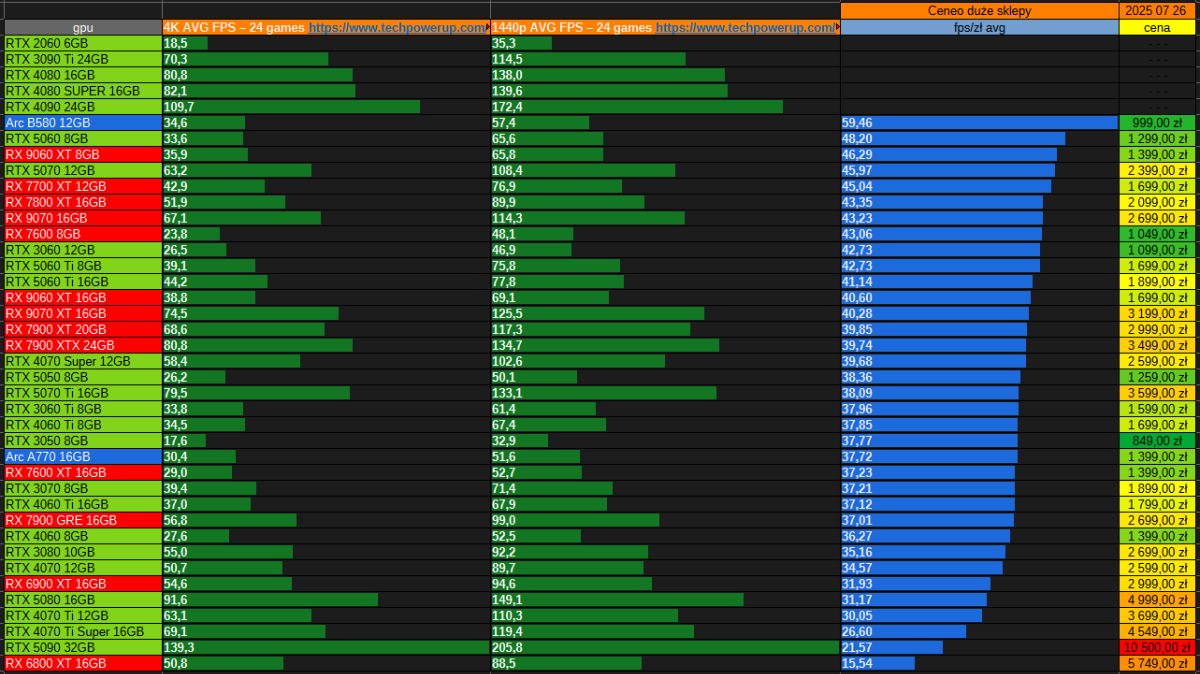Select the 'RTX 5060 Ti 16GB' cell
The image size is (1200, 674).
83,282
